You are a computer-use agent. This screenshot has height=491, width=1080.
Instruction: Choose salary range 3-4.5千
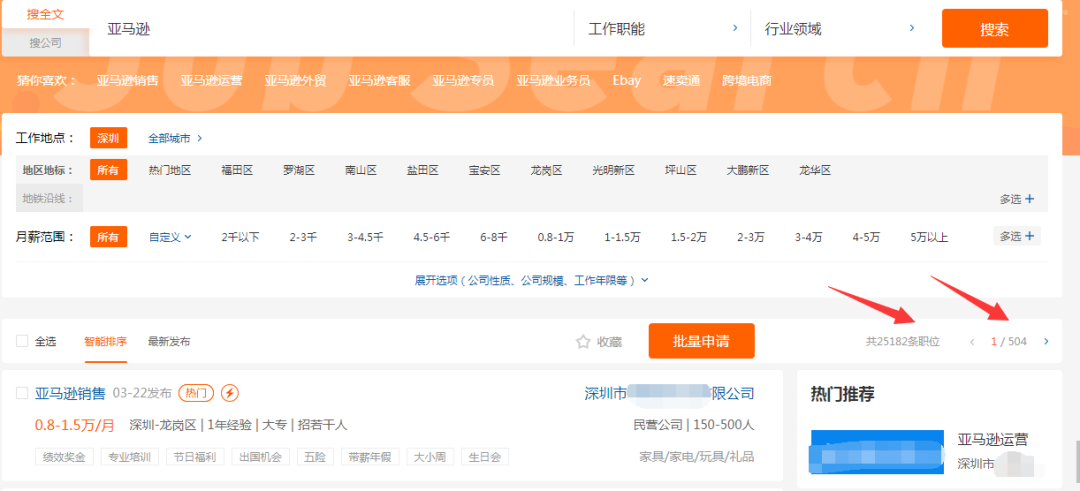(365, 238)
